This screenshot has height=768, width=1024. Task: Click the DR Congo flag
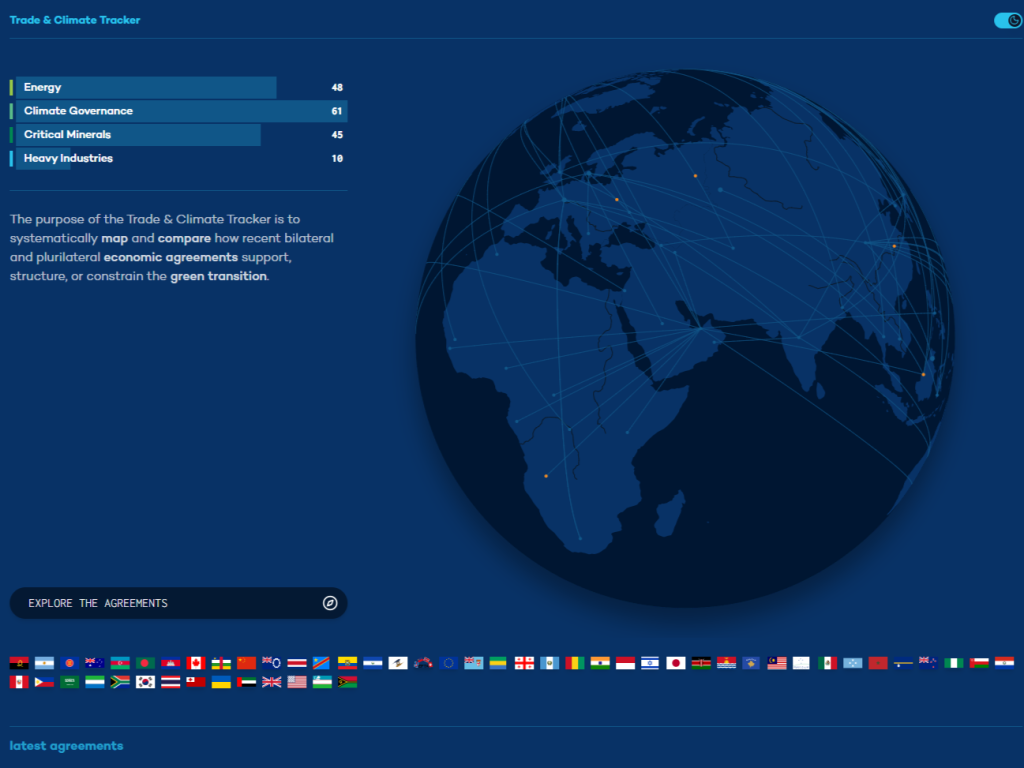pyautogui.click(x=321, y=663)
